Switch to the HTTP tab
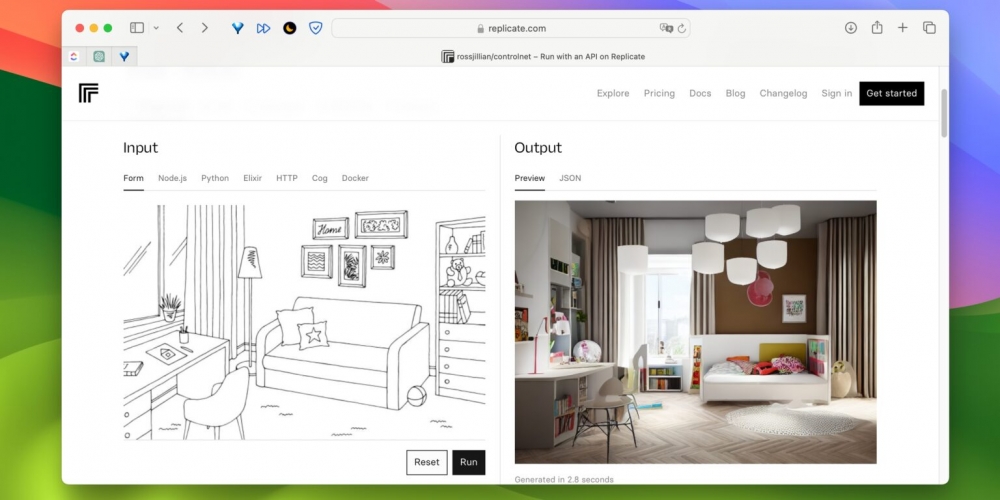This screenshot has height=500, width=1000. tap(287, 178)
